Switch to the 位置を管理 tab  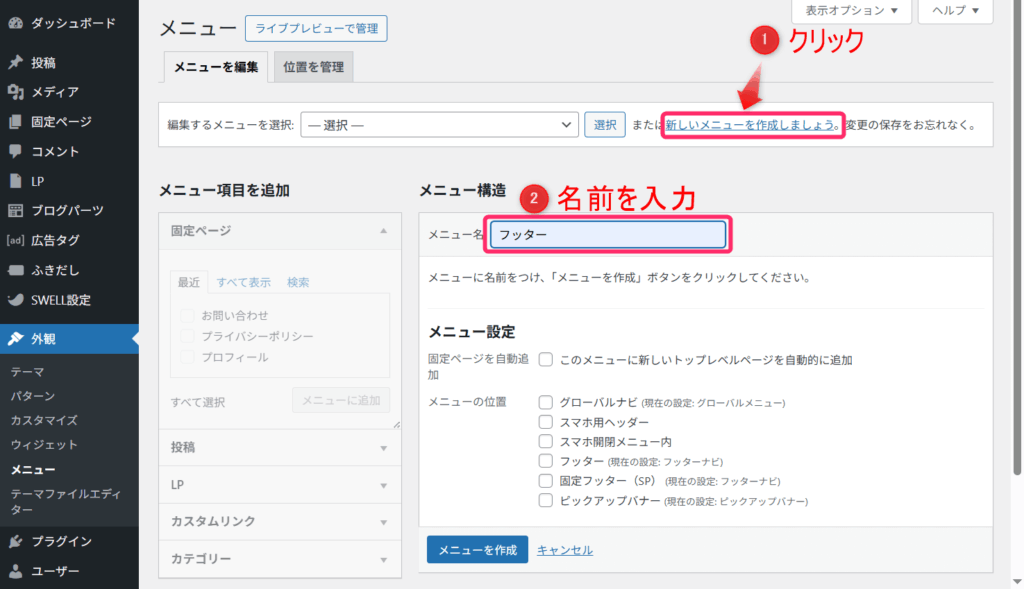(313, 67)
